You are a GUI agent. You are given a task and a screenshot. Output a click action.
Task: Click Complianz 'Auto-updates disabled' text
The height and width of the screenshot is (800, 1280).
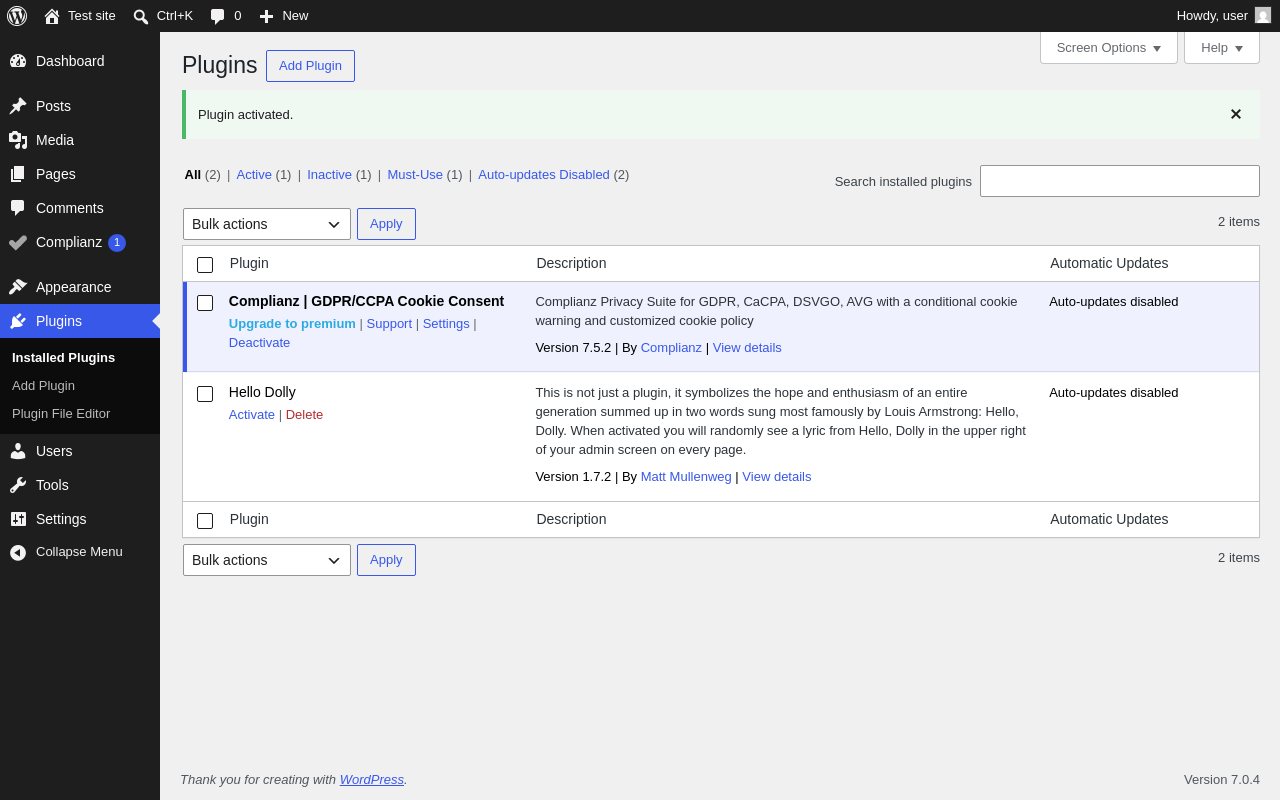click(x=1114, y=301)
